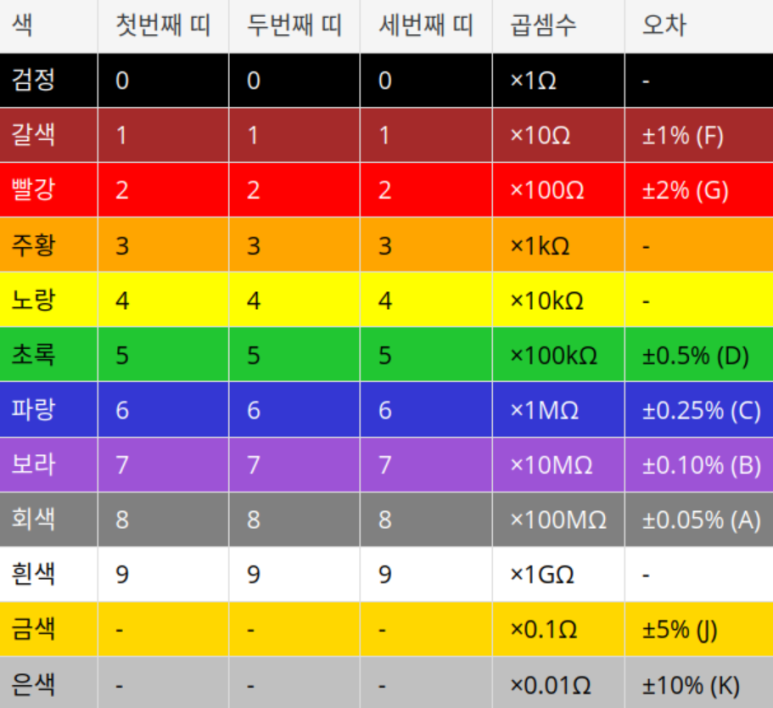
Task: Select the 세번째 띠 column header
Action: [426, 26]
